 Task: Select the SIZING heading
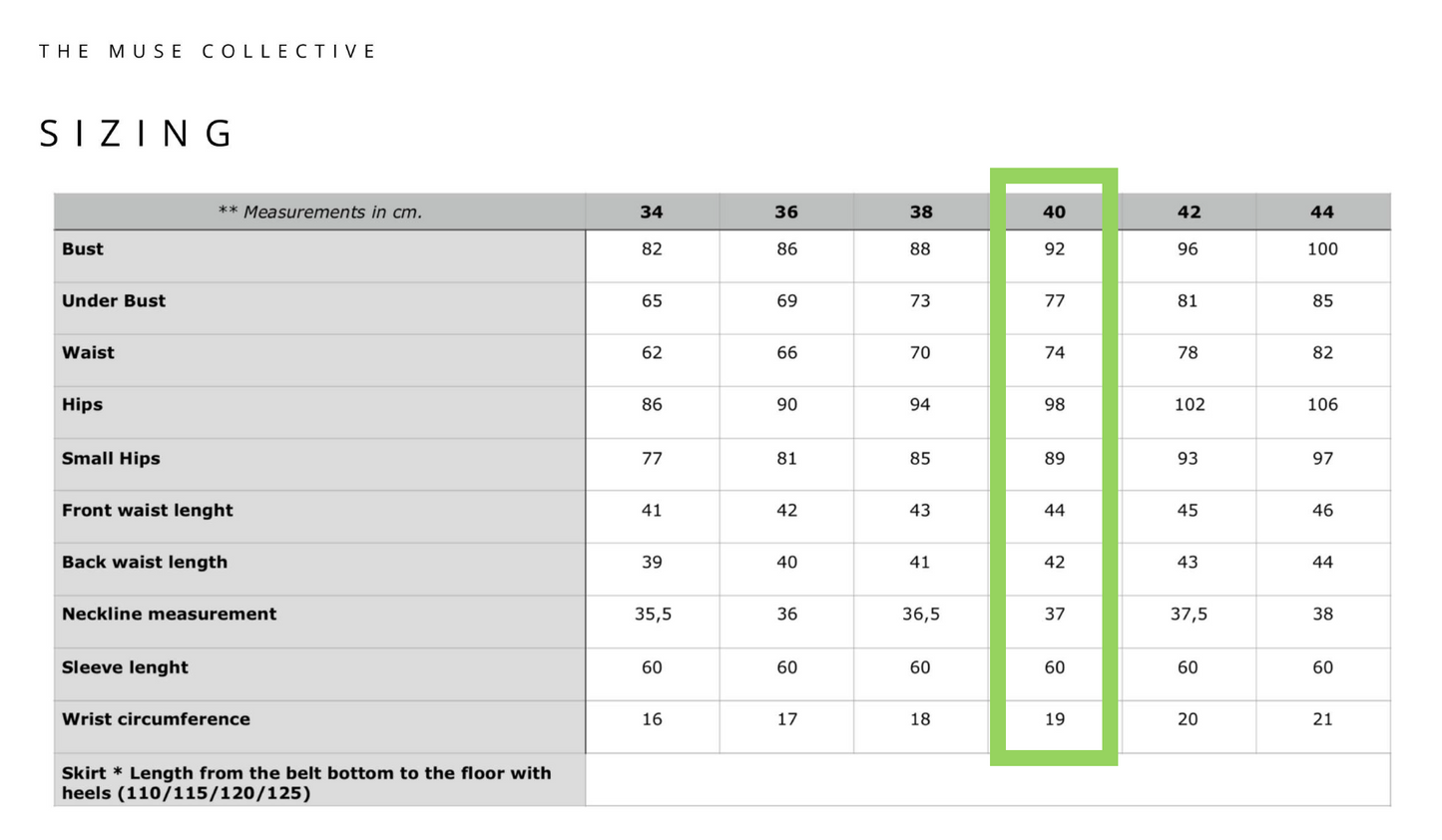coord(137,133)
